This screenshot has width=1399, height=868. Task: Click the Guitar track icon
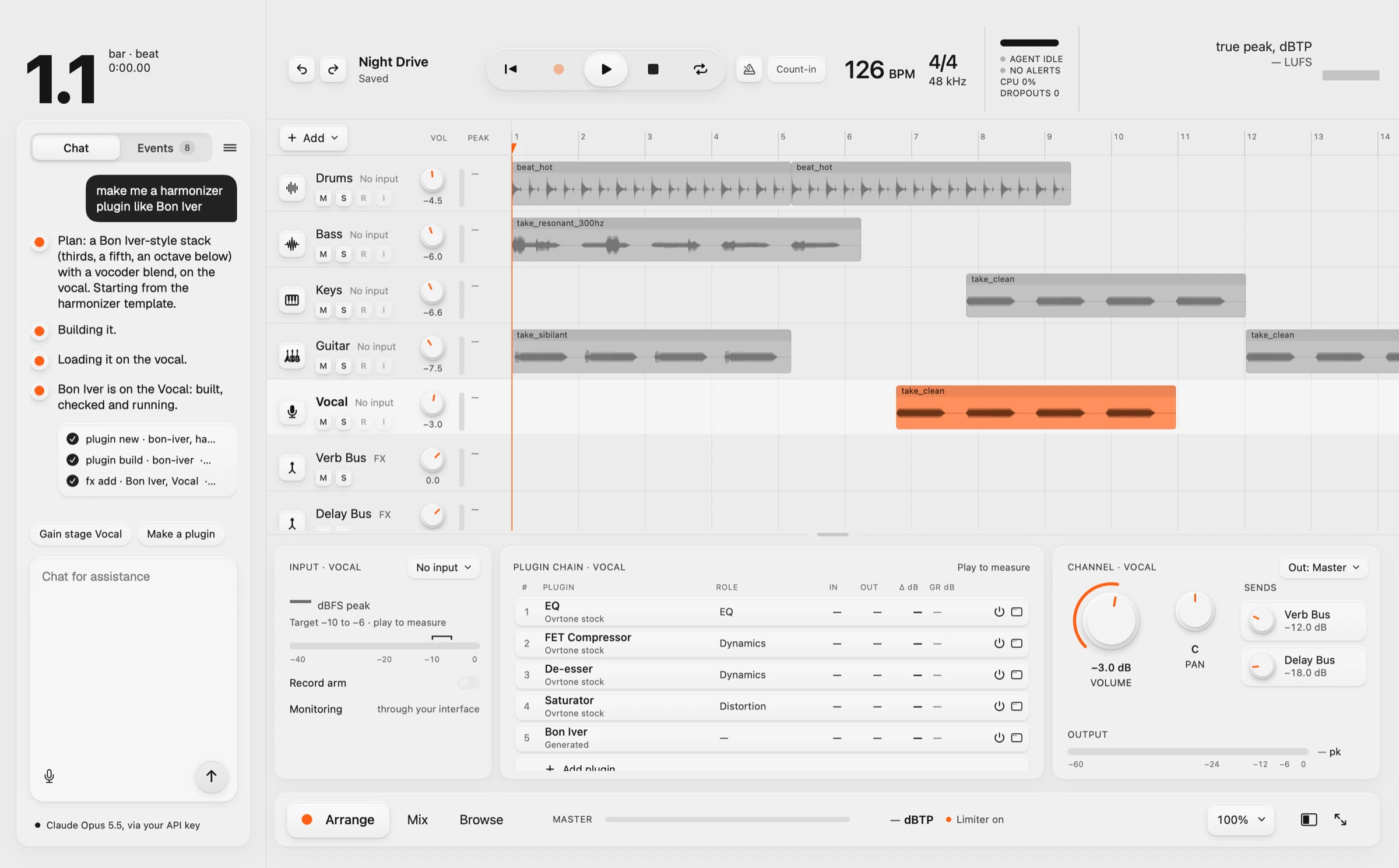point(292,356)
